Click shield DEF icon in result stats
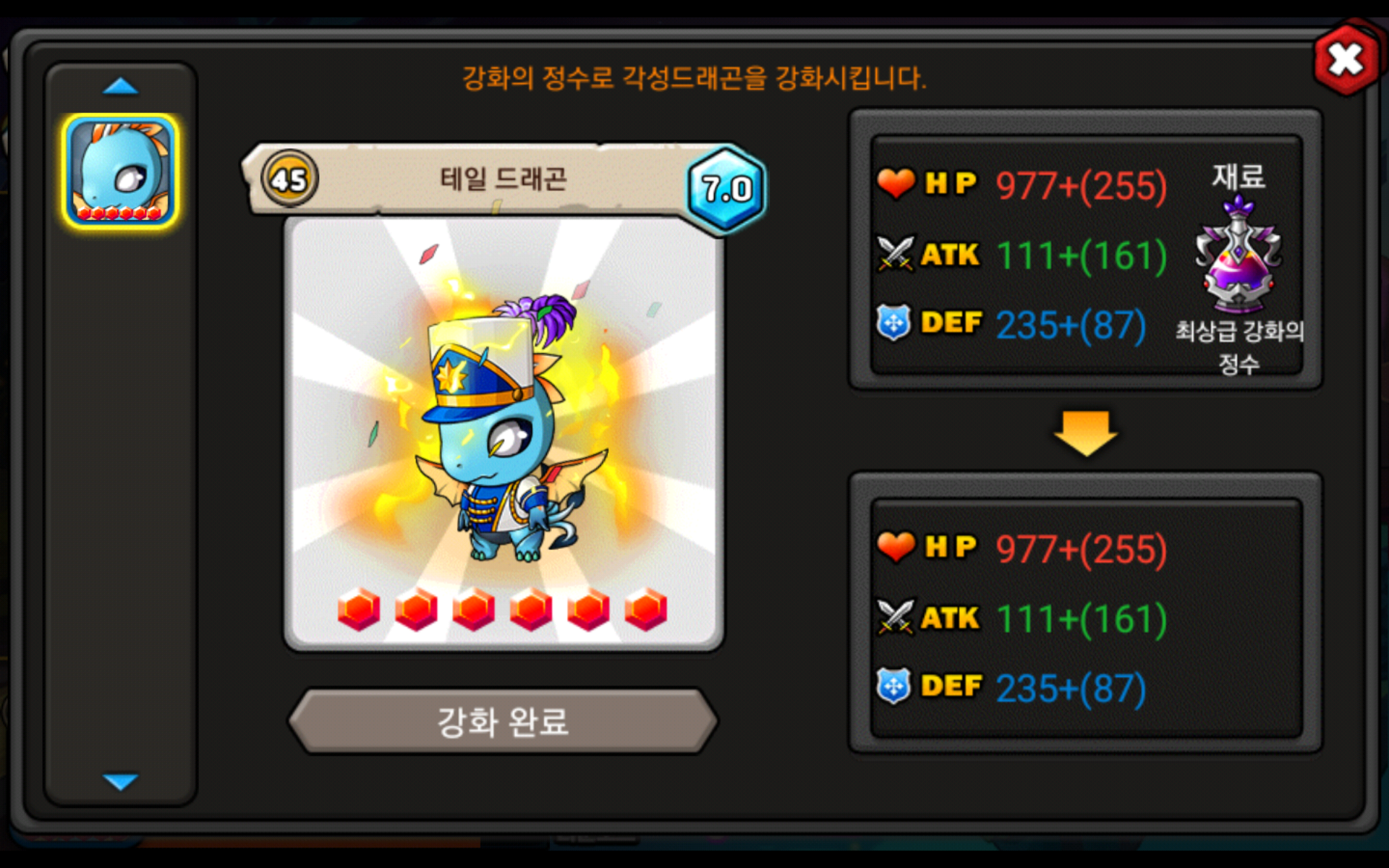Image resolution: width=1389 pixels, height=868 pixels. (894, 686)
